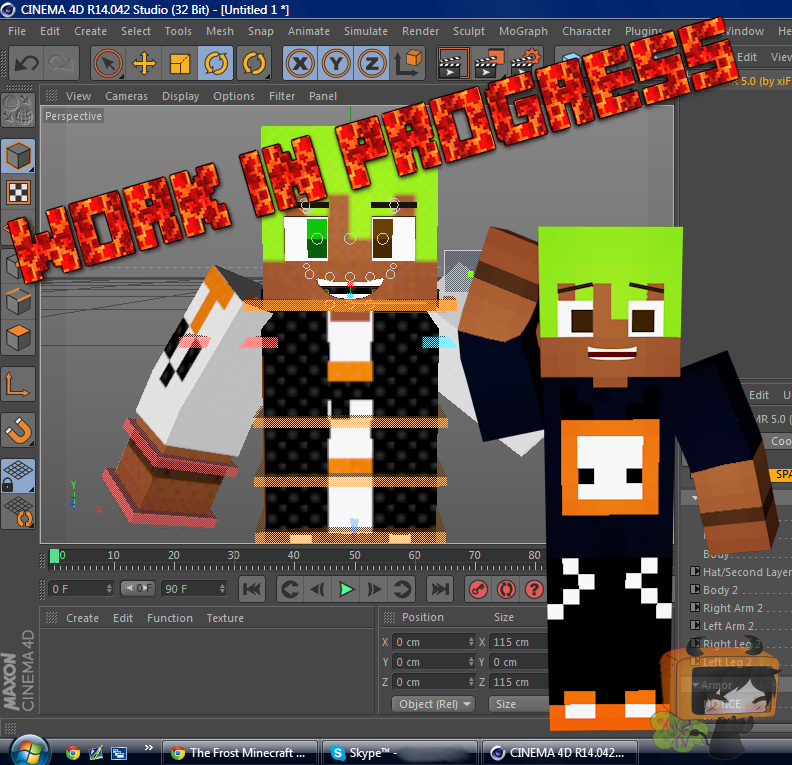
Task: Select the Scale tool
Action: (180, 63)
